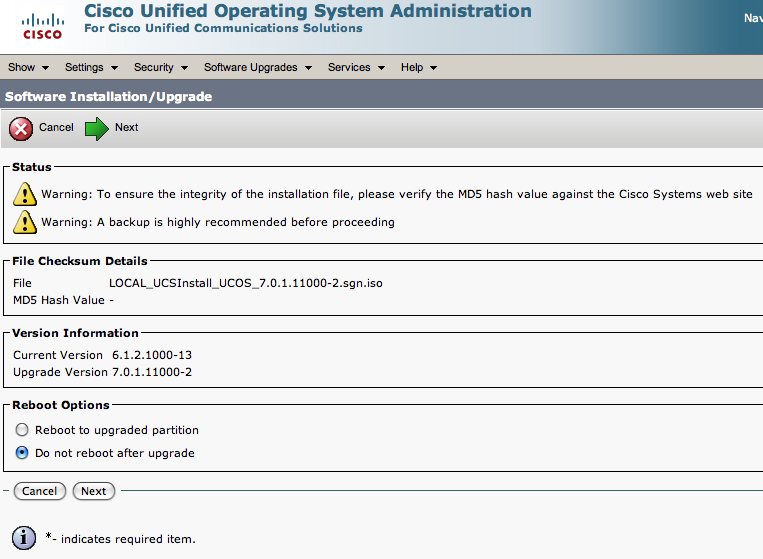Screen dimensions: 763x559
Task: Click the MD5 integrity warning icon
Action: (x=25, y=194)
